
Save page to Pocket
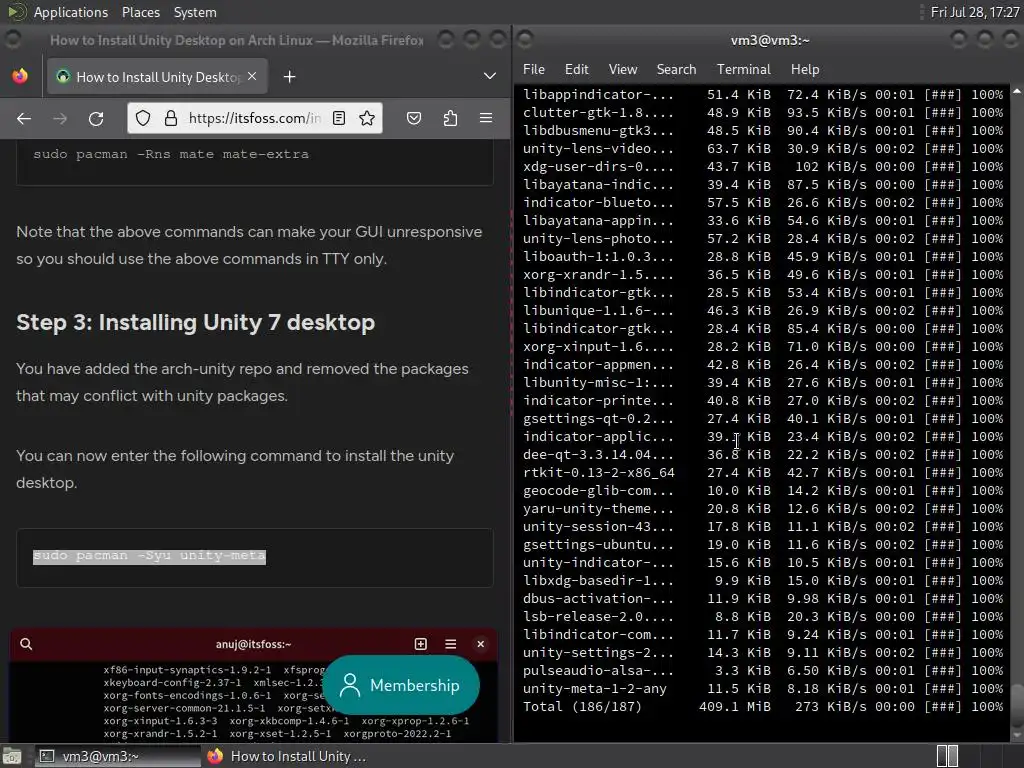click(x=414, y=118)
